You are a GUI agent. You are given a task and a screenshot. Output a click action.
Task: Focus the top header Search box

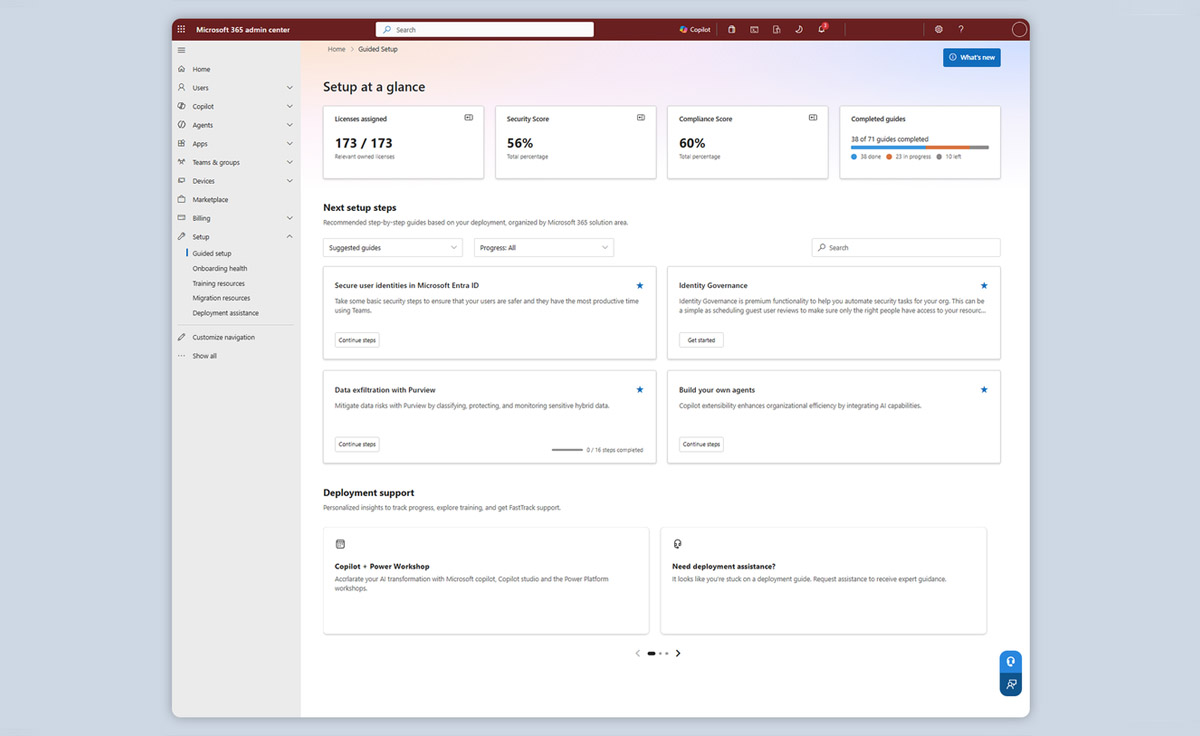point(485,30)
